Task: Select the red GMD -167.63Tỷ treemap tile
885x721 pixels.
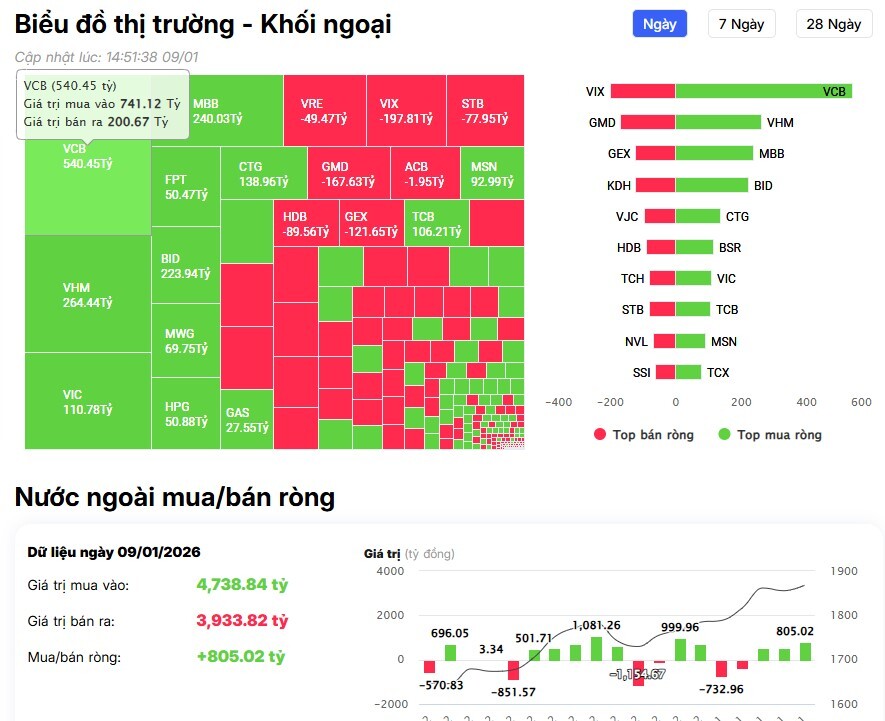Action: (x=349, y=173)
